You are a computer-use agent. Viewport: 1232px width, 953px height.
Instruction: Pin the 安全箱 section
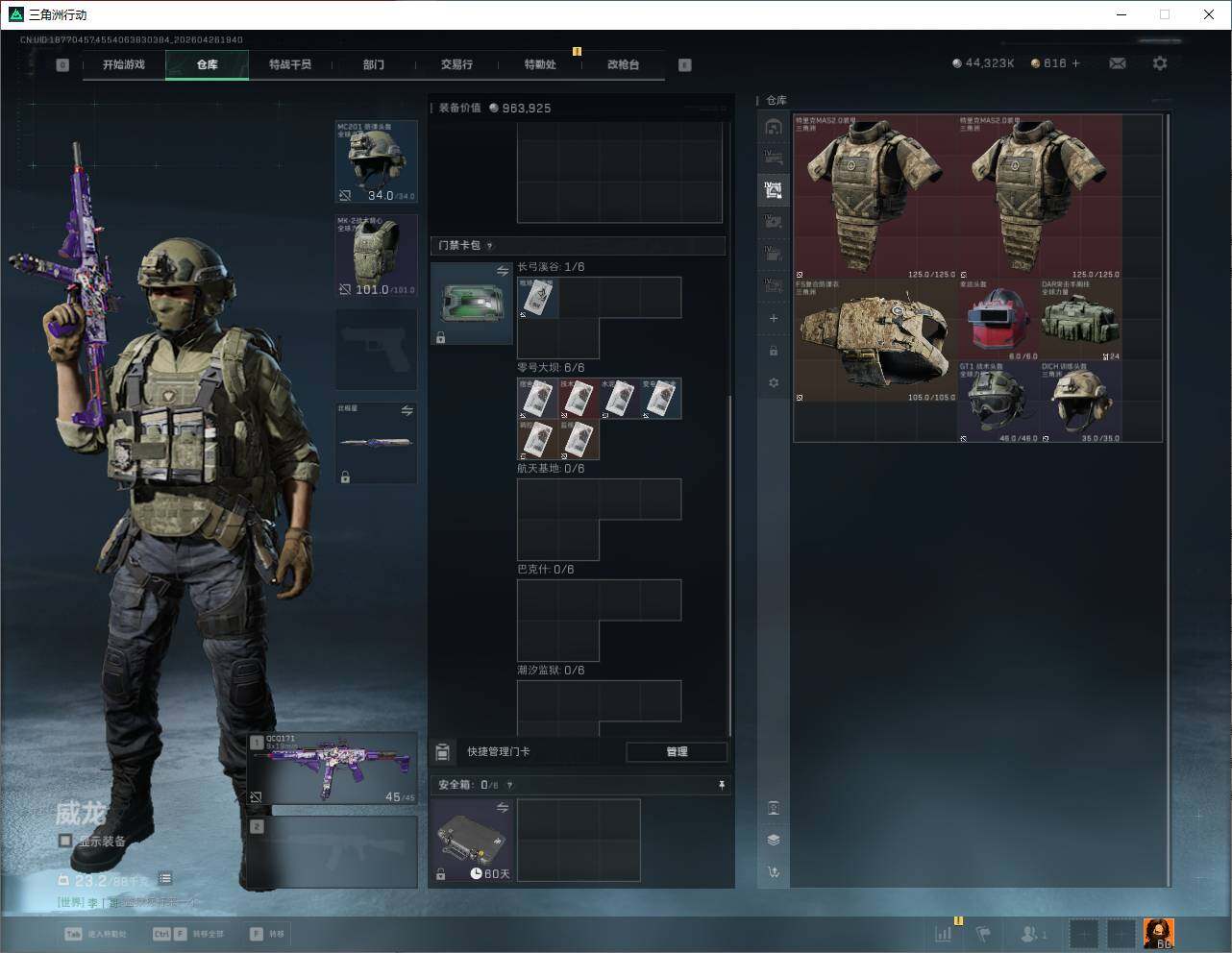(x=722, y=785)
